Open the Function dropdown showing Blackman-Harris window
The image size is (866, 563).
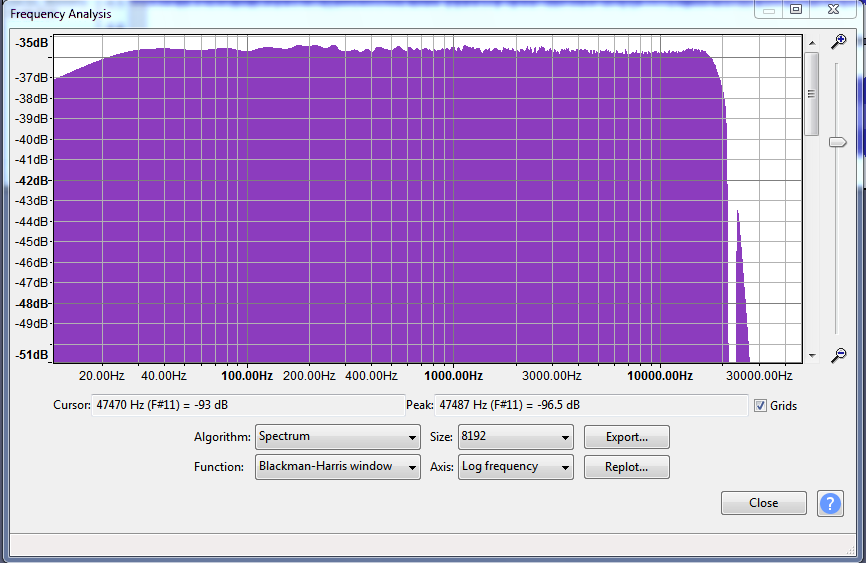click(x=337, y=467)
